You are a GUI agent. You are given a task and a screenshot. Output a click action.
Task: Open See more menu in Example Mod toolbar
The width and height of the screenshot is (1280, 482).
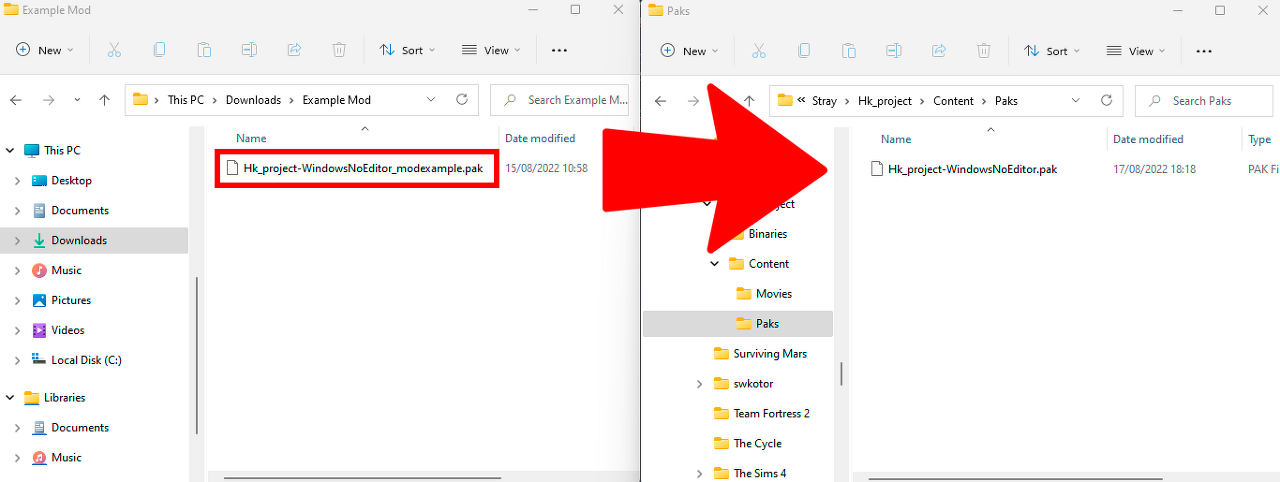tap(559, 50)
